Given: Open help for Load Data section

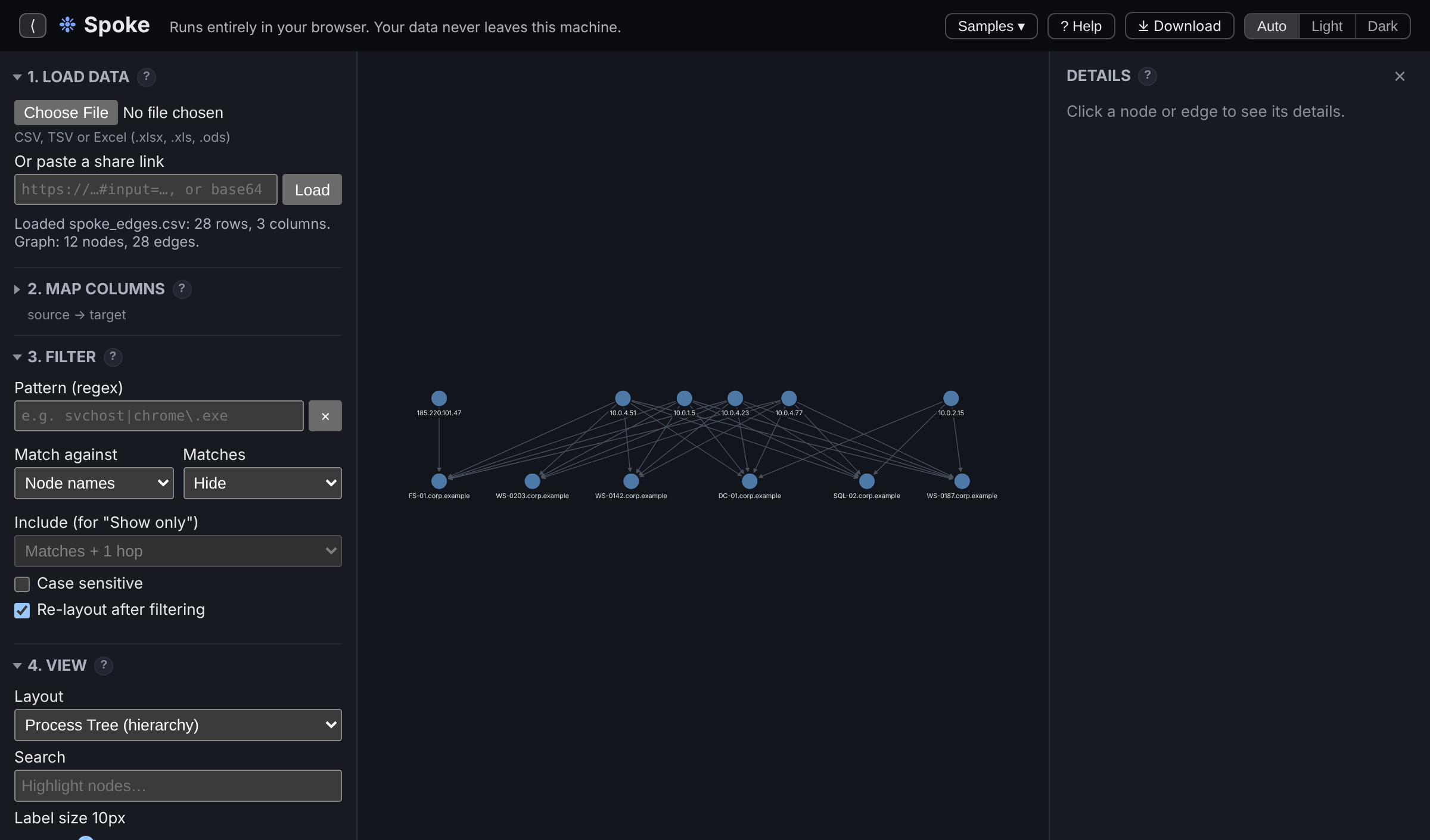Looking at the screenshot, I should coord(147,77).
